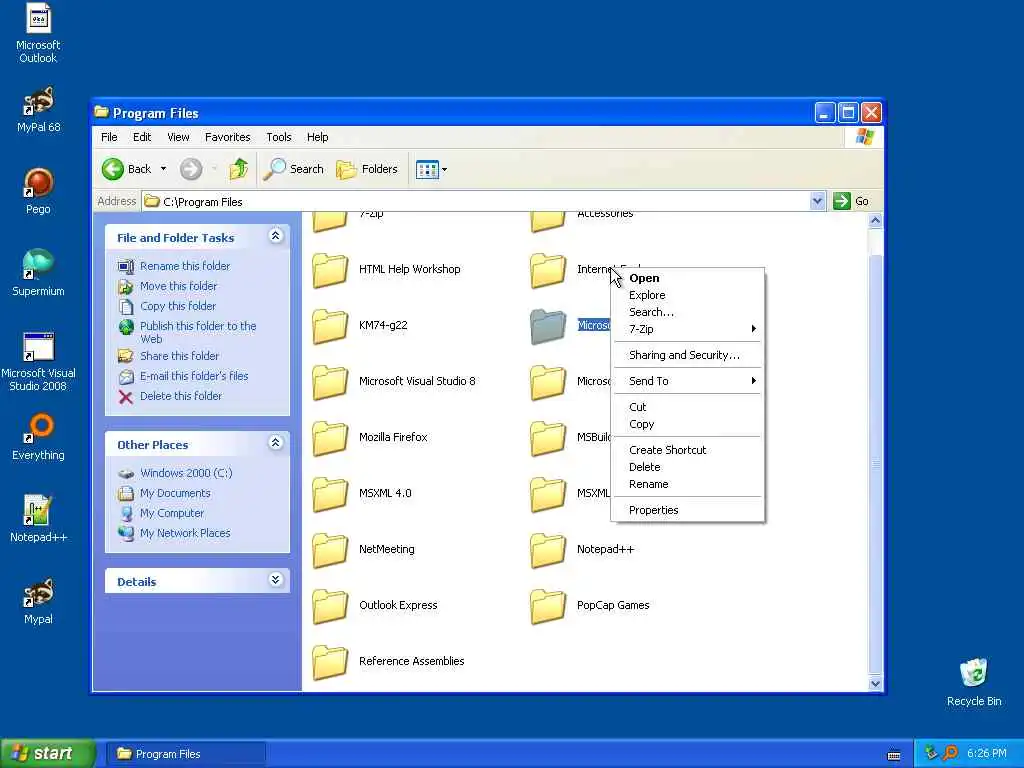Choose Copy in the context menu

click(x=688, y=424)
